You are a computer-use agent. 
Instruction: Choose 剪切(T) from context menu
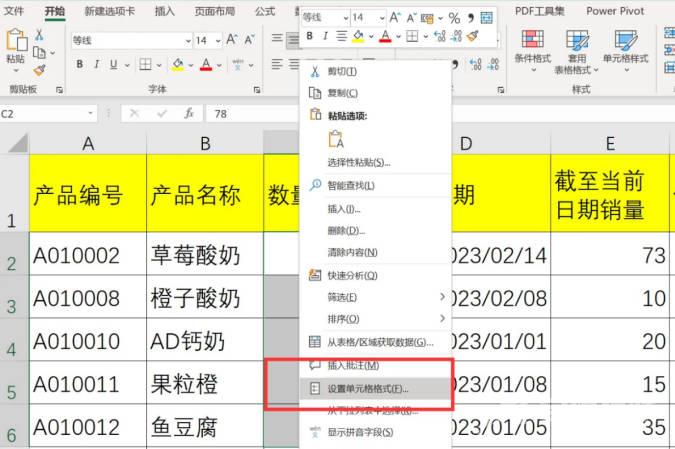[x=375, y=71]
